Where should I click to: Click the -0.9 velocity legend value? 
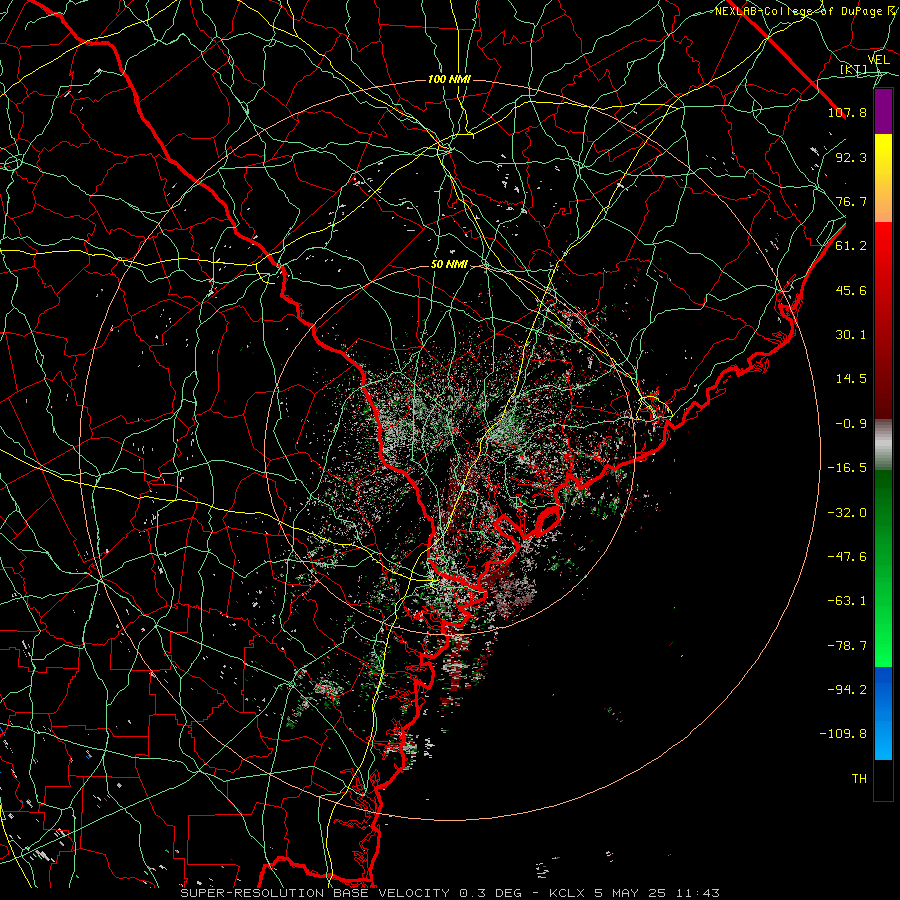851,424
